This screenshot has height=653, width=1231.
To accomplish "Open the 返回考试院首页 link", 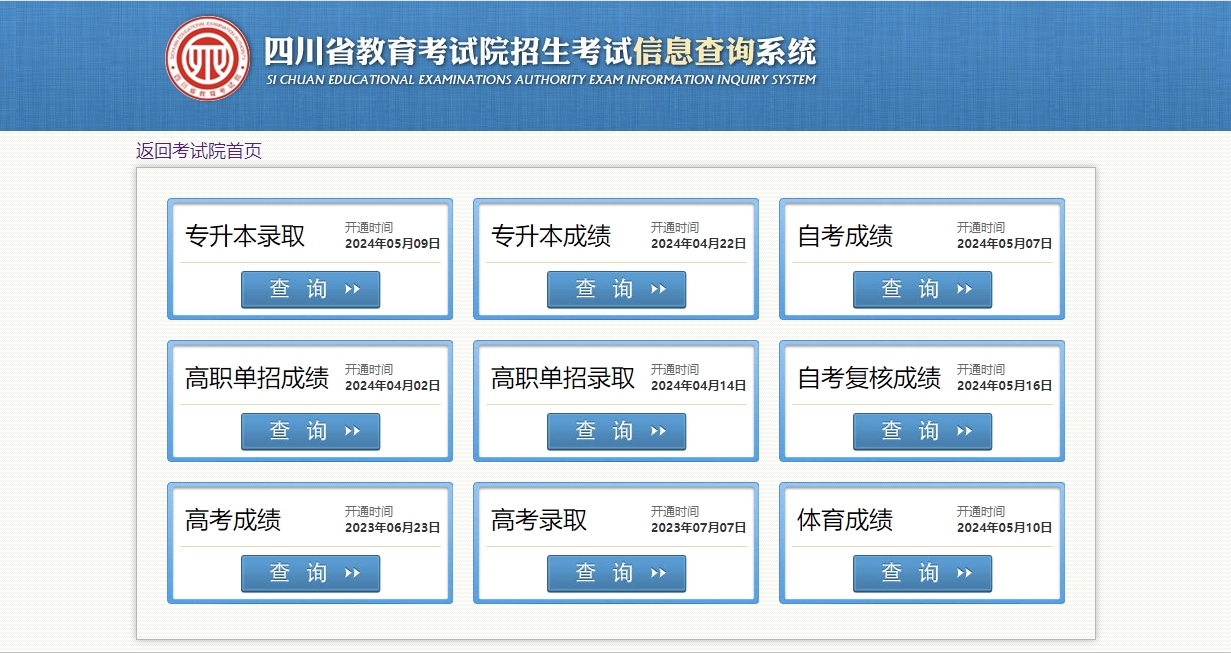I will pos(199,151).
